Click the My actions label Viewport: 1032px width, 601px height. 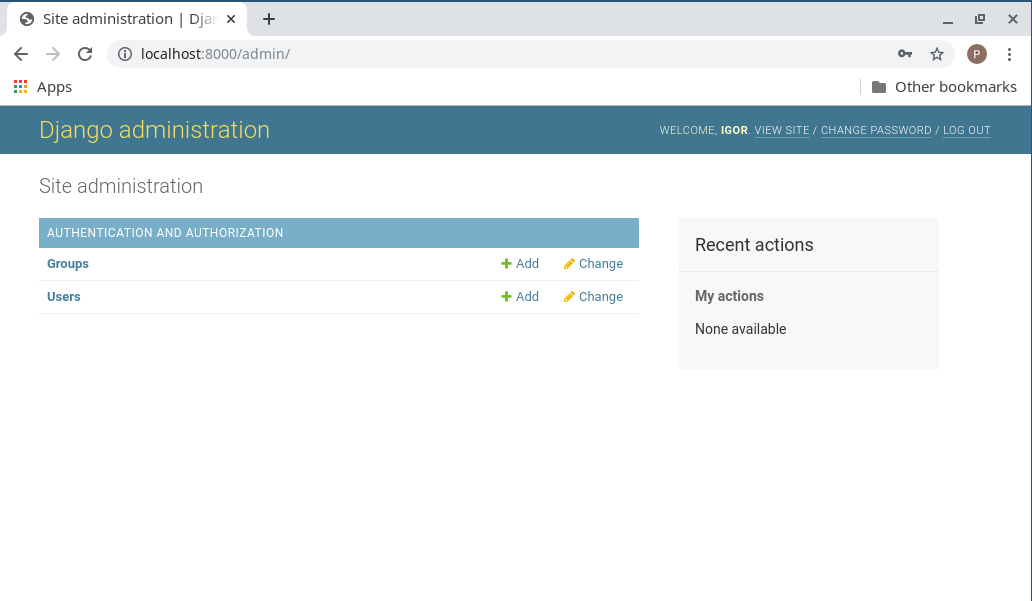729,296
